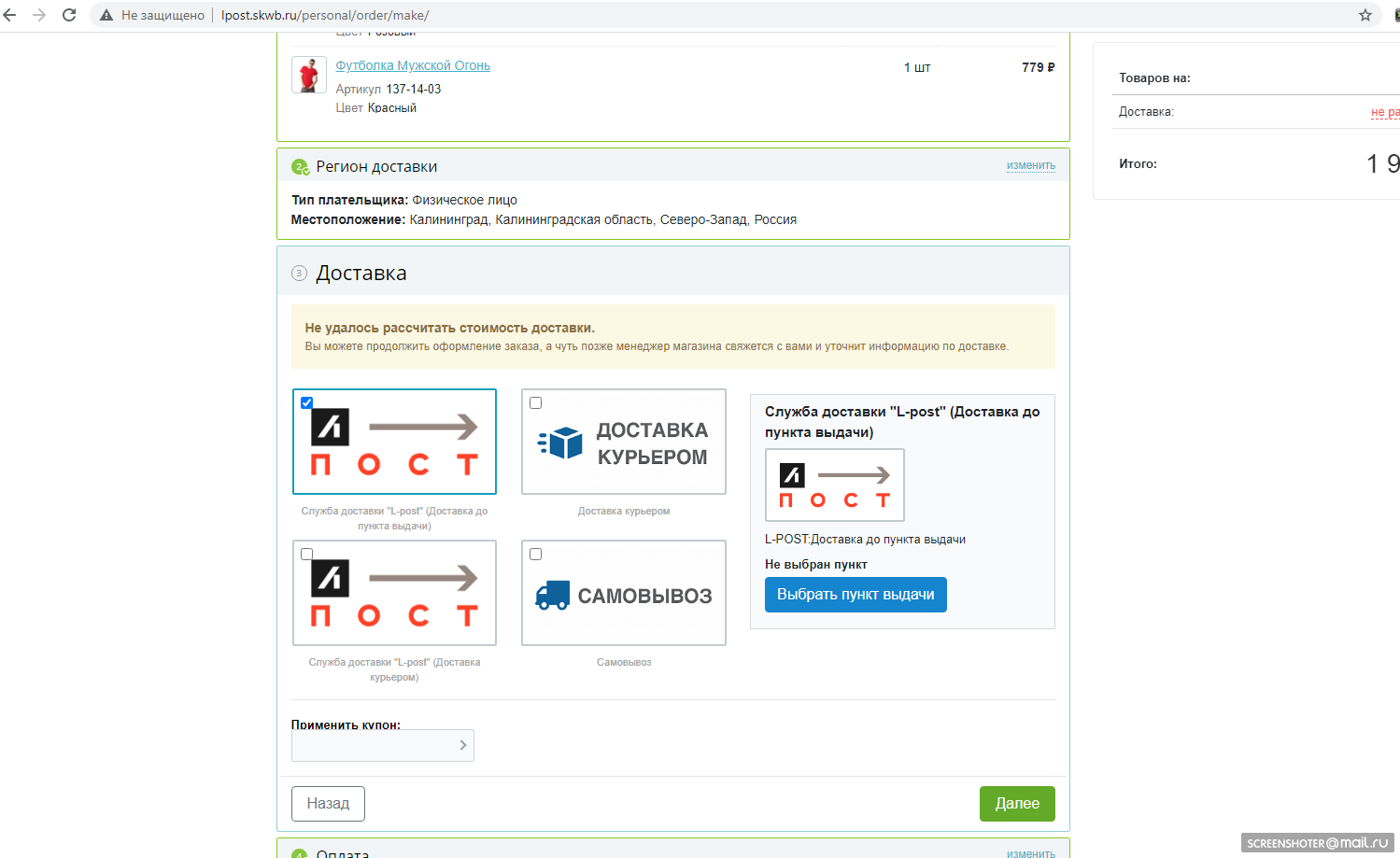Open Футболка Мужской Огонь product link
This screenshot has height=858, width=1400.
click(413, 65)
